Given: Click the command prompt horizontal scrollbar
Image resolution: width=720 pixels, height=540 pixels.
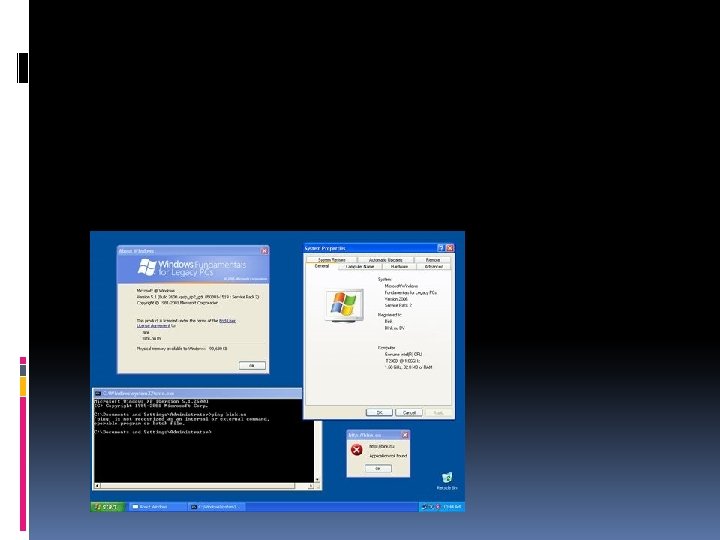Looking at the screenshot, I should [204, 486].
